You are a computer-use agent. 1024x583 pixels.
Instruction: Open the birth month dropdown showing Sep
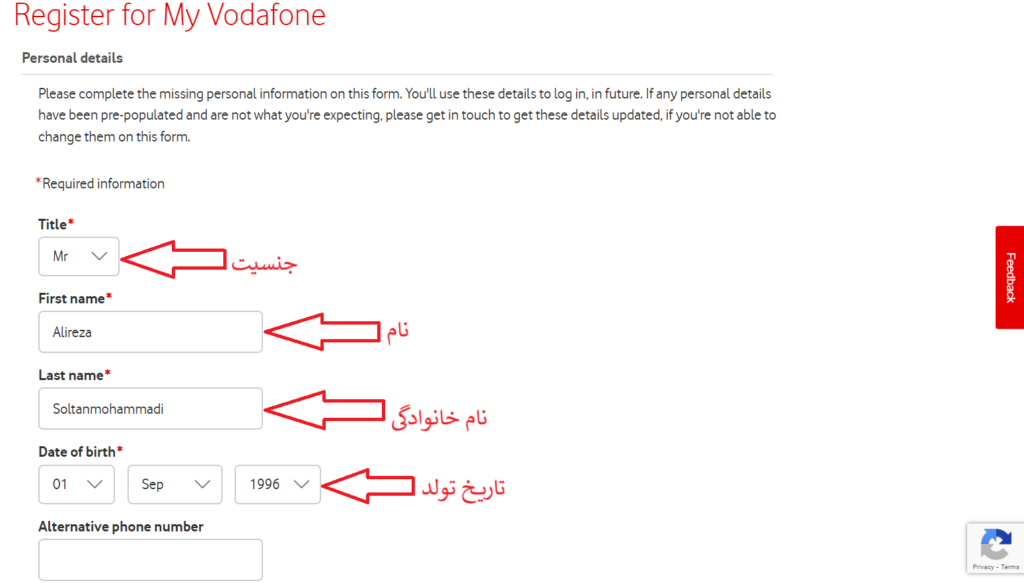(175, 484)
